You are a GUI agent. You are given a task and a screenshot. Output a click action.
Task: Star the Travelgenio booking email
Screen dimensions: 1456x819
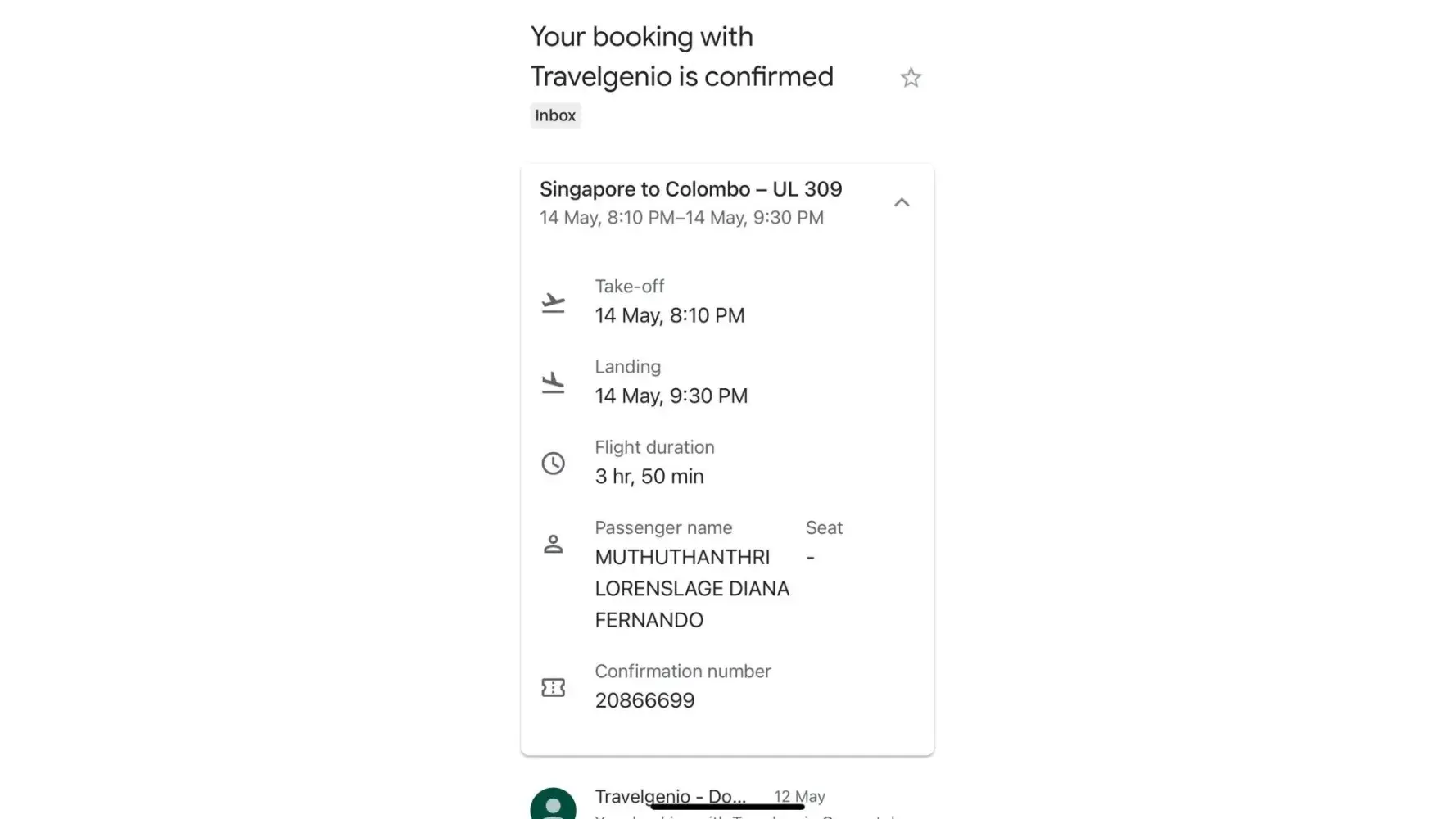click(911, 78)
